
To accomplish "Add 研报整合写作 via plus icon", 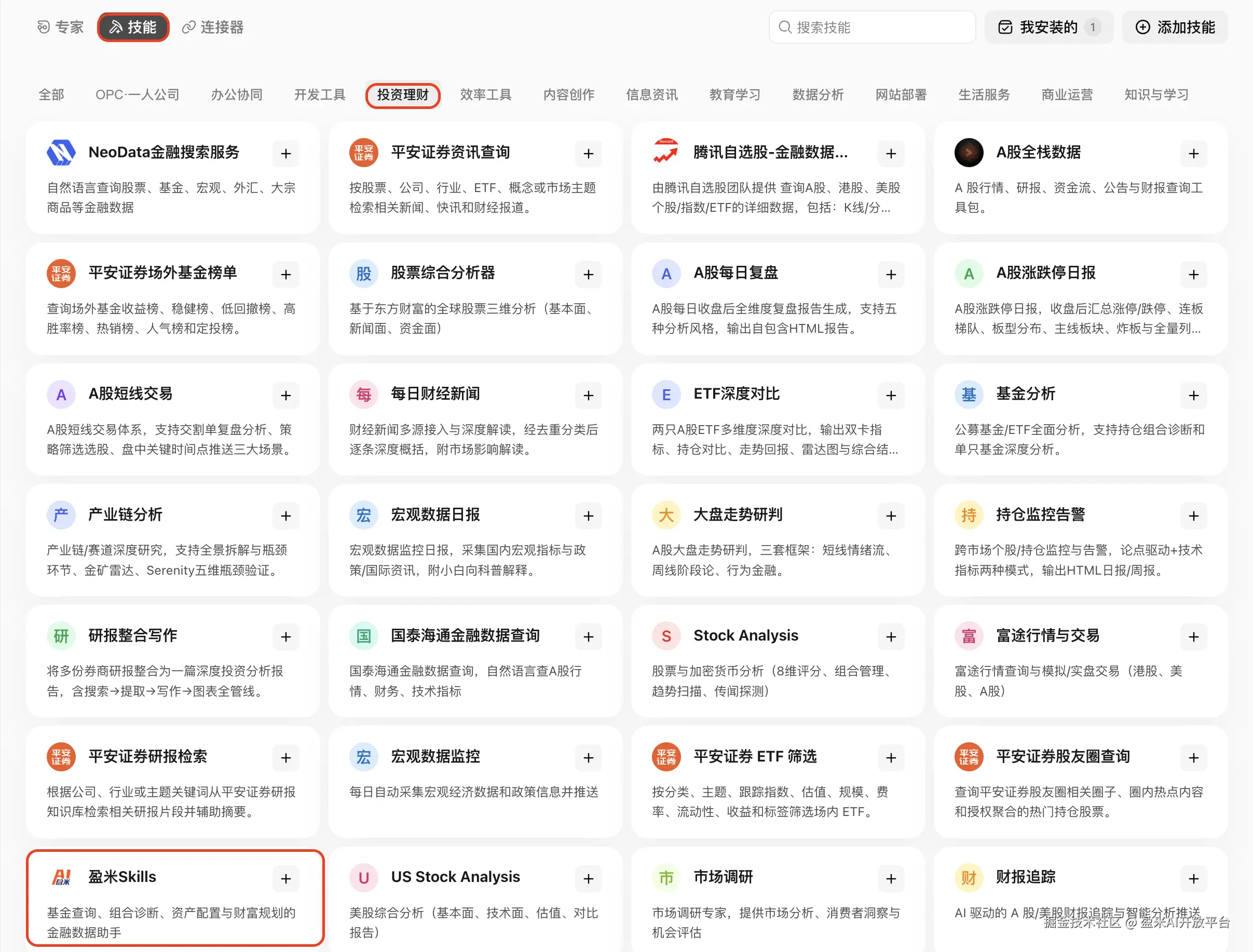I will 285,637.
